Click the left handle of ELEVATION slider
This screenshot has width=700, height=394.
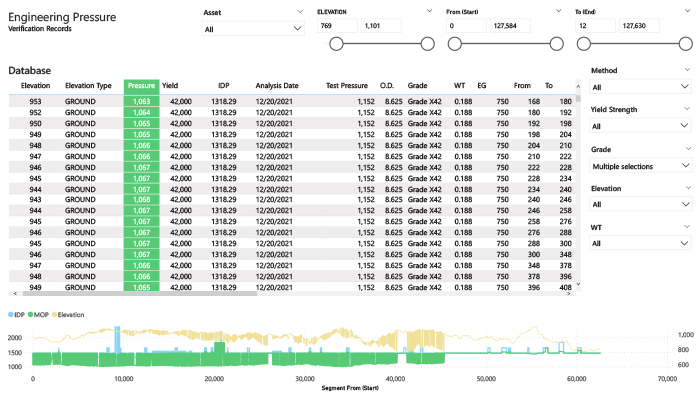point(336,44)
